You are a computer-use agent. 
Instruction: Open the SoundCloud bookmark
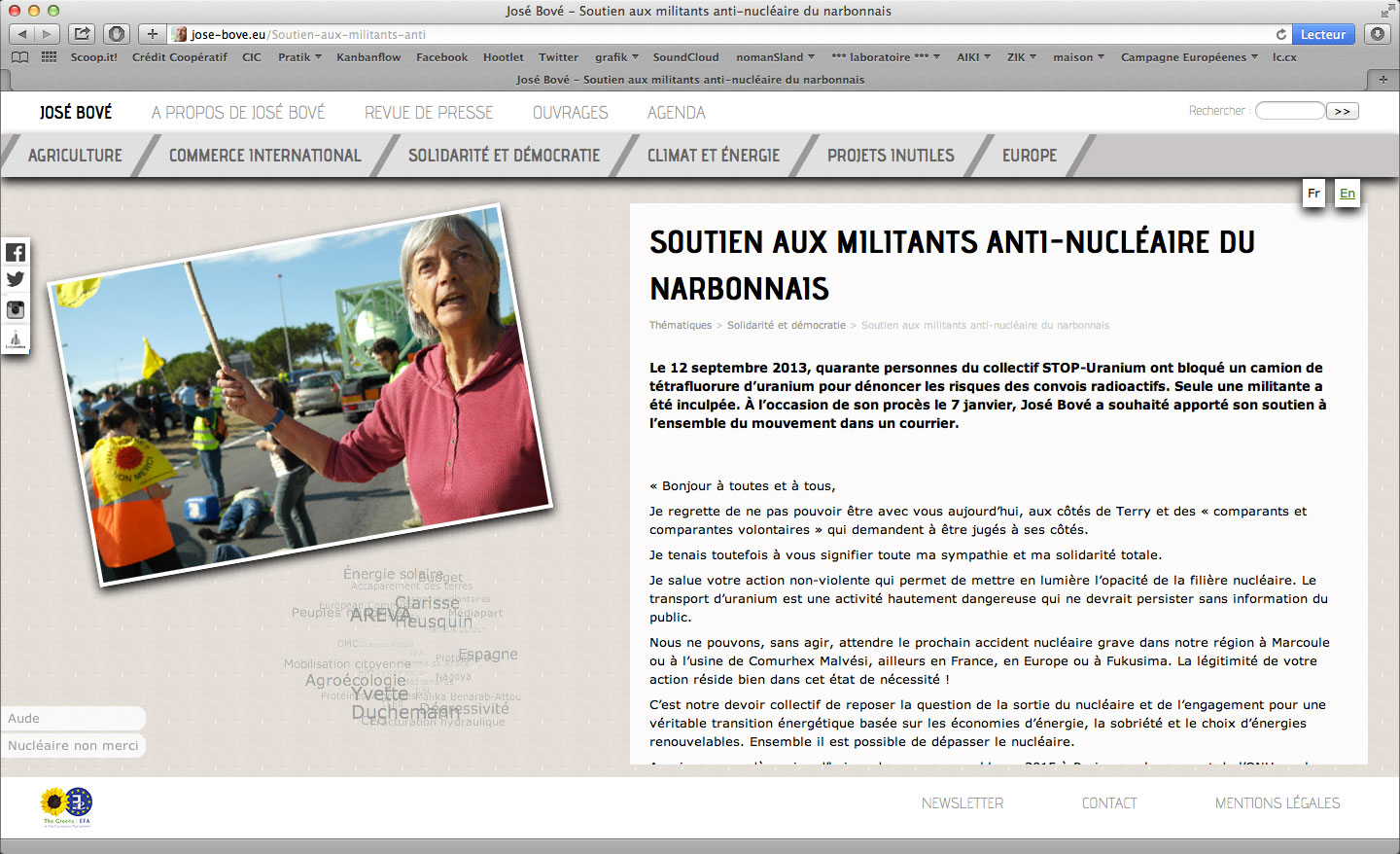coord(685,57)
